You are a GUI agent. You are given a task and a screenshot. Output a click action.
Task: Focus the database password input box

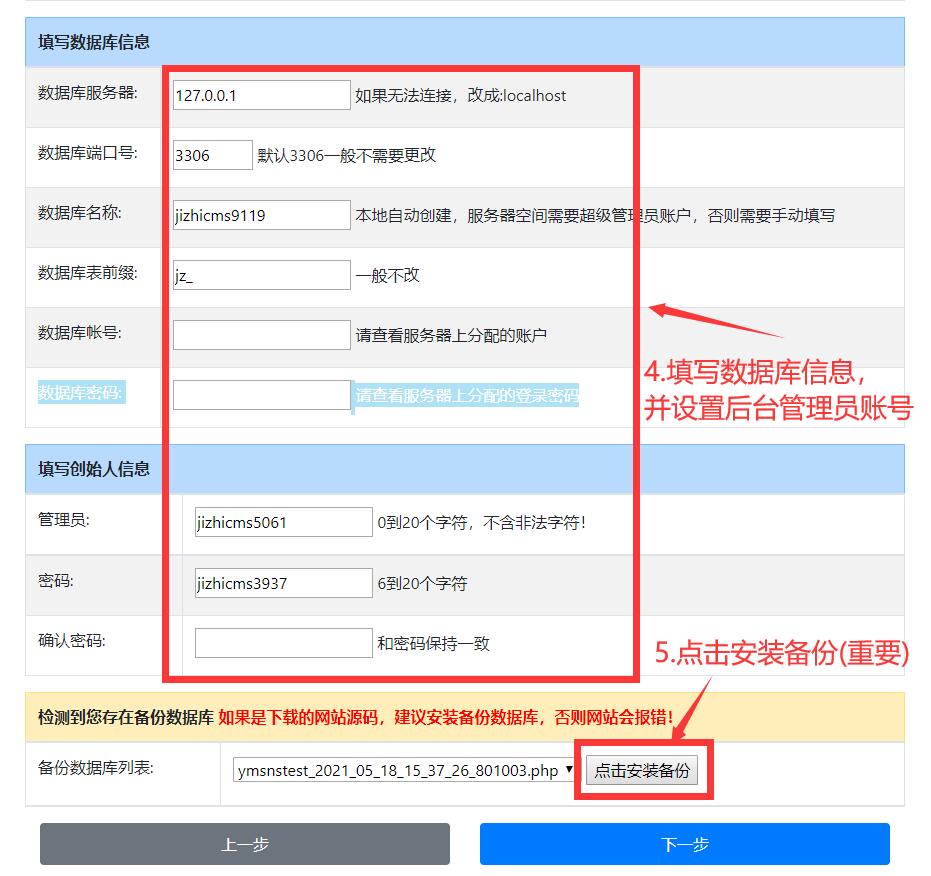[x=261, y=395]
